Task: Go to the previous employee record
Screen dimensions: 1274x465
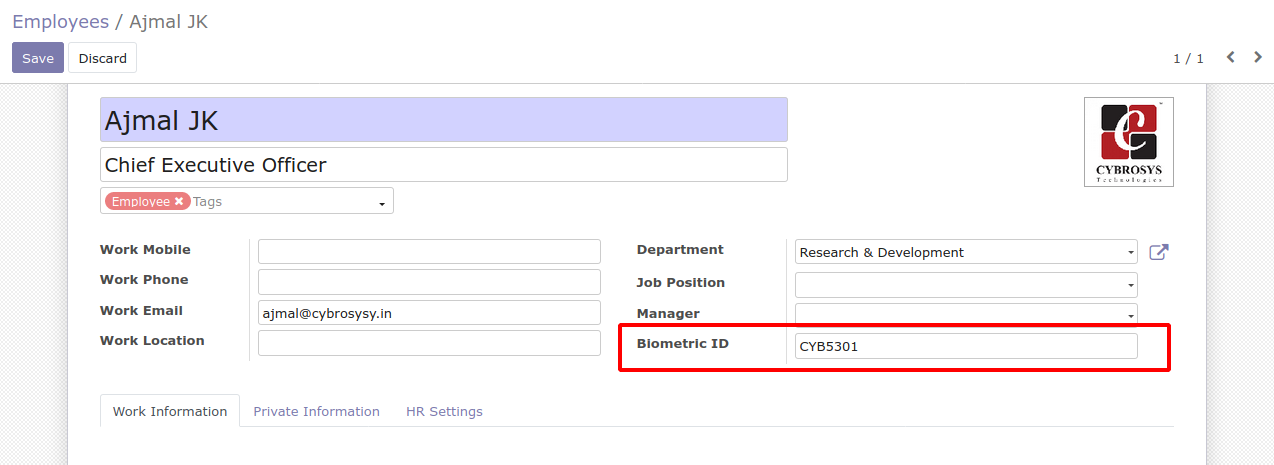Action: 1231,58
